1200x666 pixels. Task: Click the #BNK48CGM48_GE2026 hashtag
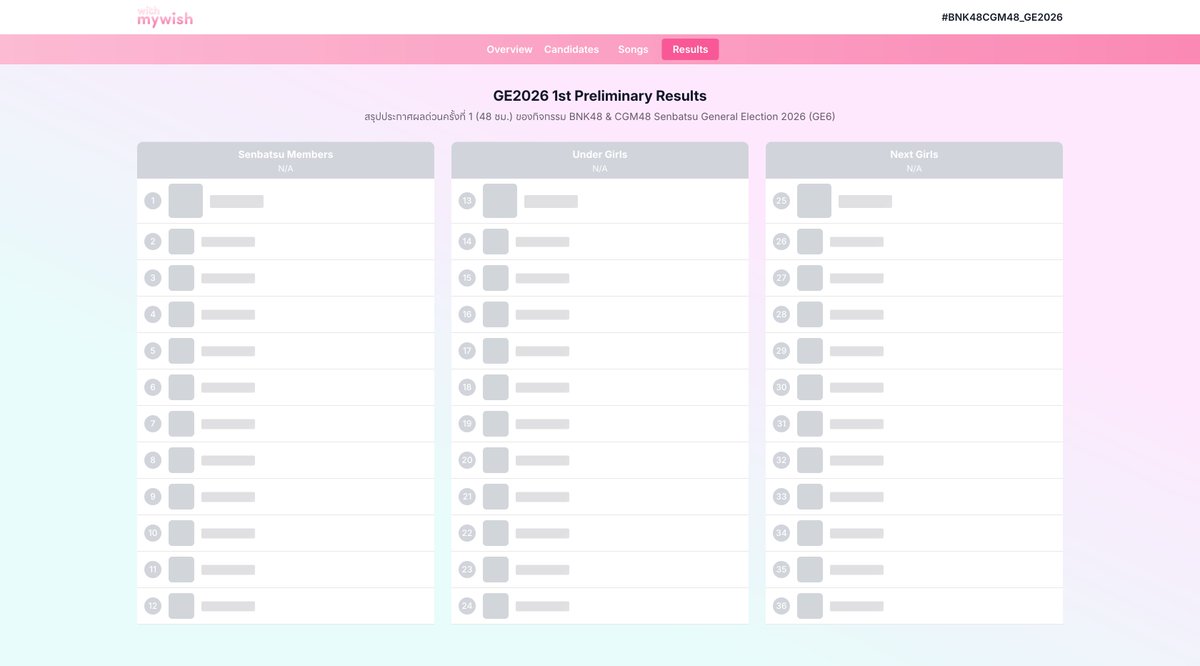1002,17
